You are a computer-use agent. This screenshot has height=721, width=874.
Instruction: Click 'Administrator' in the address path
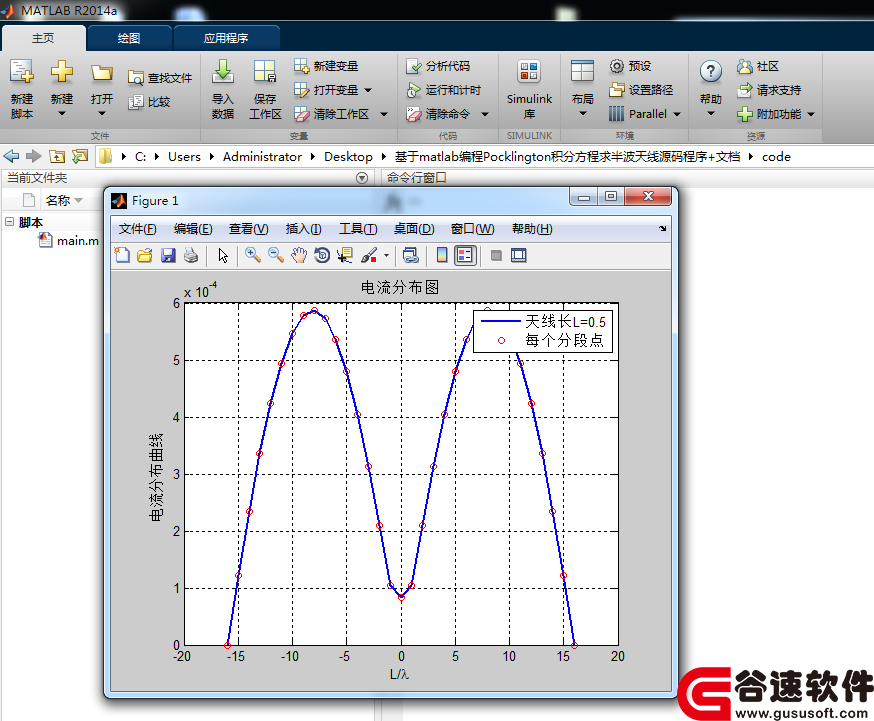pos(262,157)
